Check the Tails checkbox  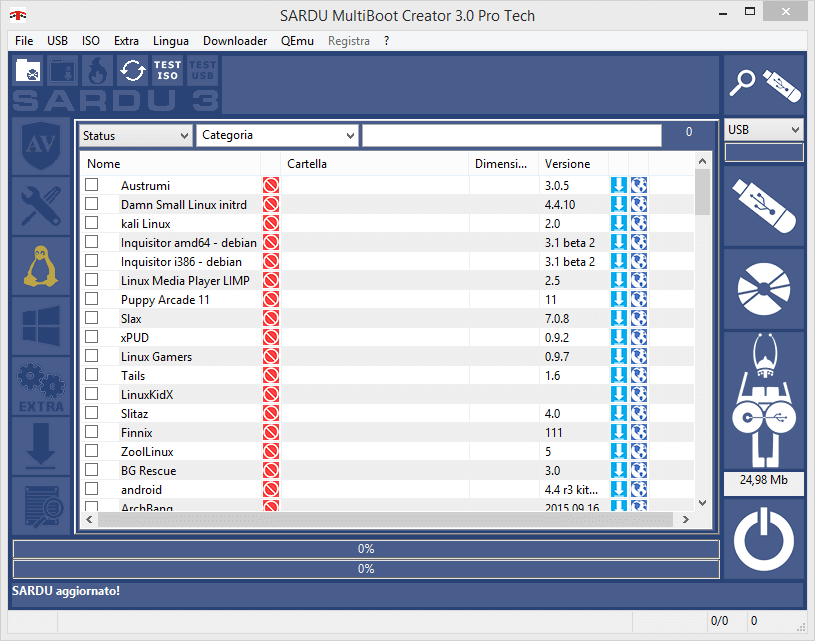point(91,374)
